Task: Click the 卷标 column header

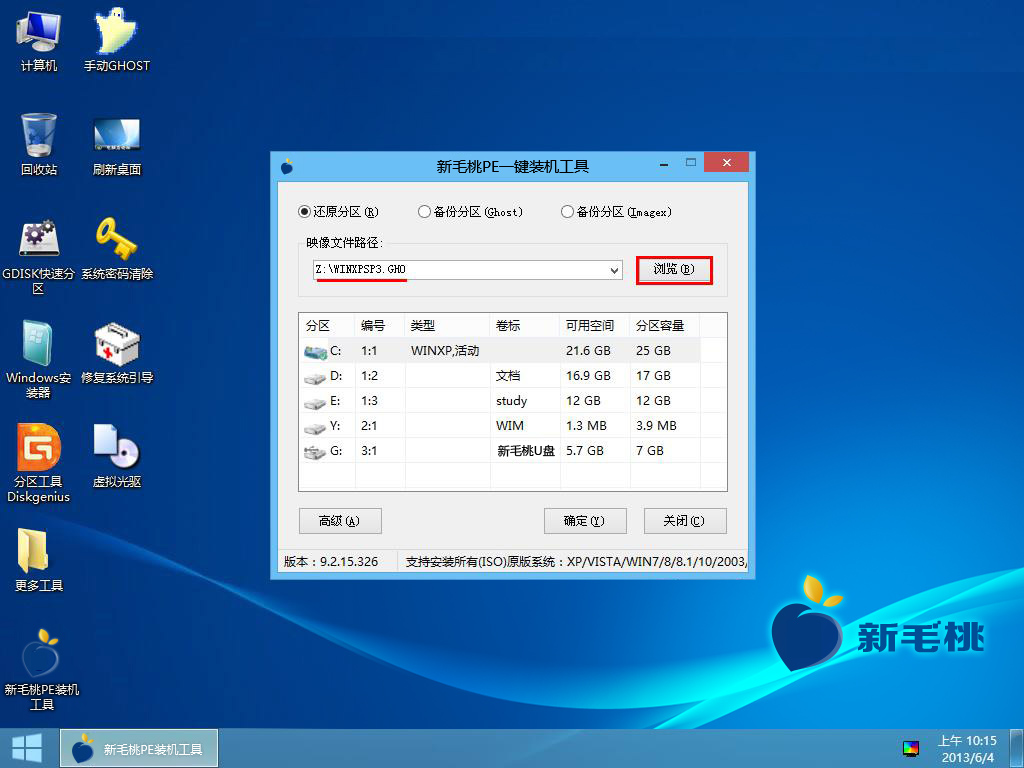Action: coord(525,325)
